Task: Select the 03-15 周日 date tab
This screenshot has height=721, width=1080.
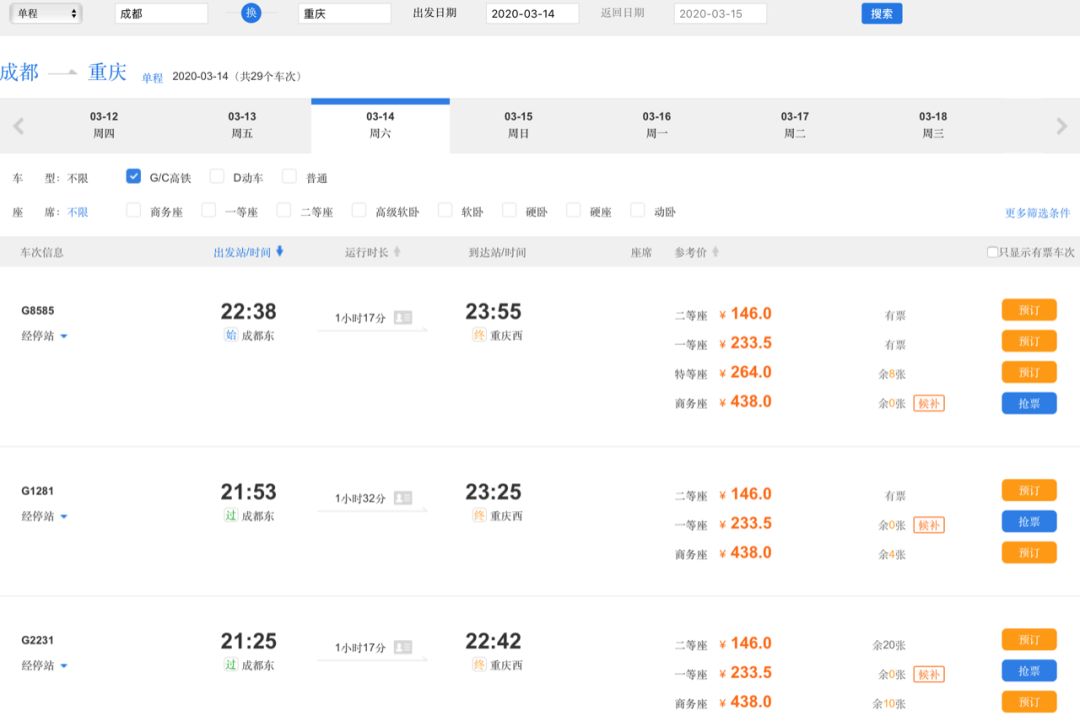Action: click(518, 125)
